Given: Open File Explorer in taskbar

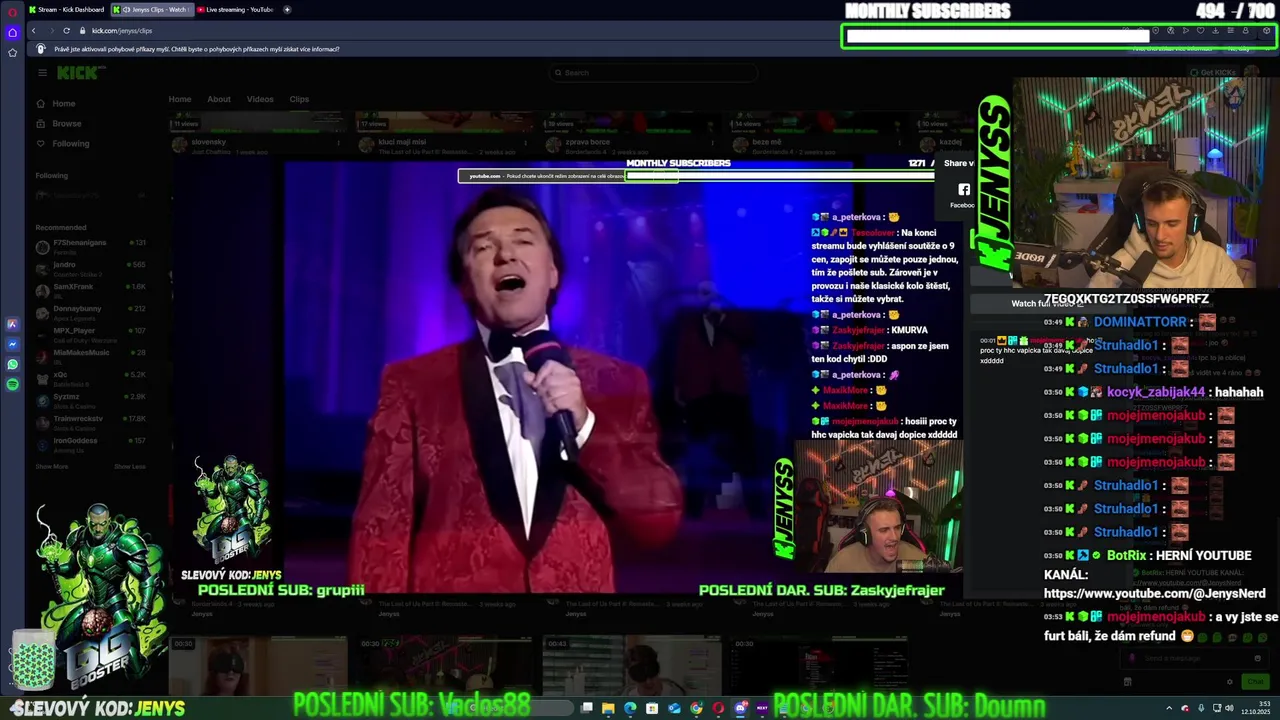Looking at the screenshot, I should (x=608, y=708).
